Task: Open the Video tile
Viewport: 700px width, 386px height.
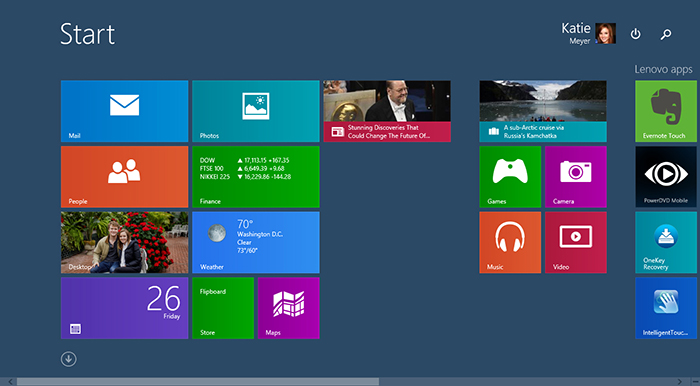Action: tap(576, 242)
